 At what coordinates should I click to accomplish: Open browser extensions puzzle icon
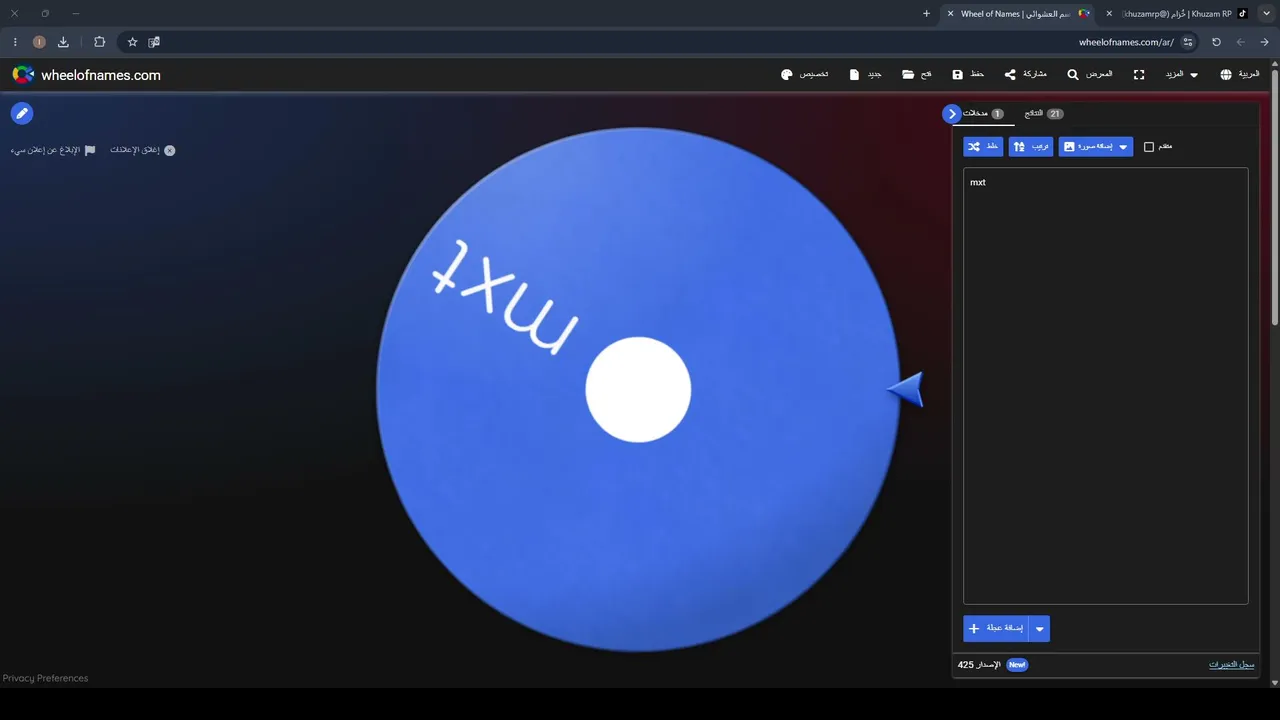click(99, 42)
